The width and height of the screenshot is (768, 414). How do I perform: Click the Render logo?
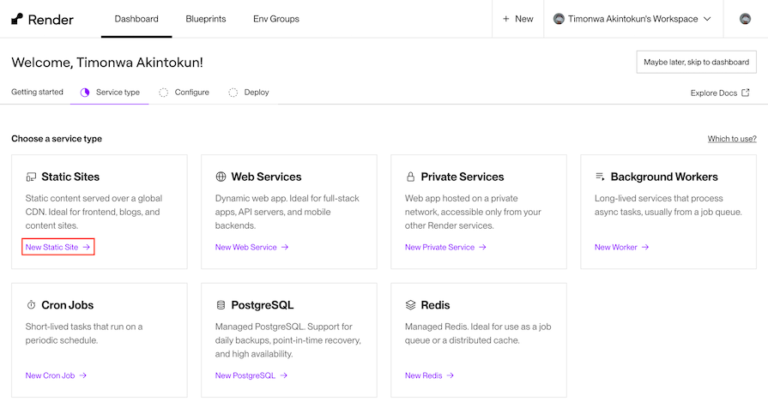click(43, 19)
